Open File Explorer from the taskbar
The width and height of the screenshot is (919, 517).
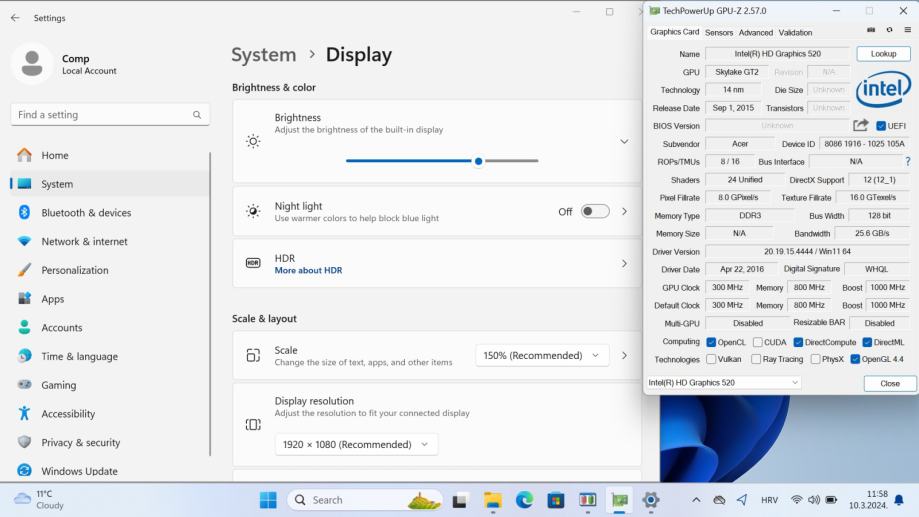tap(492, 500)
